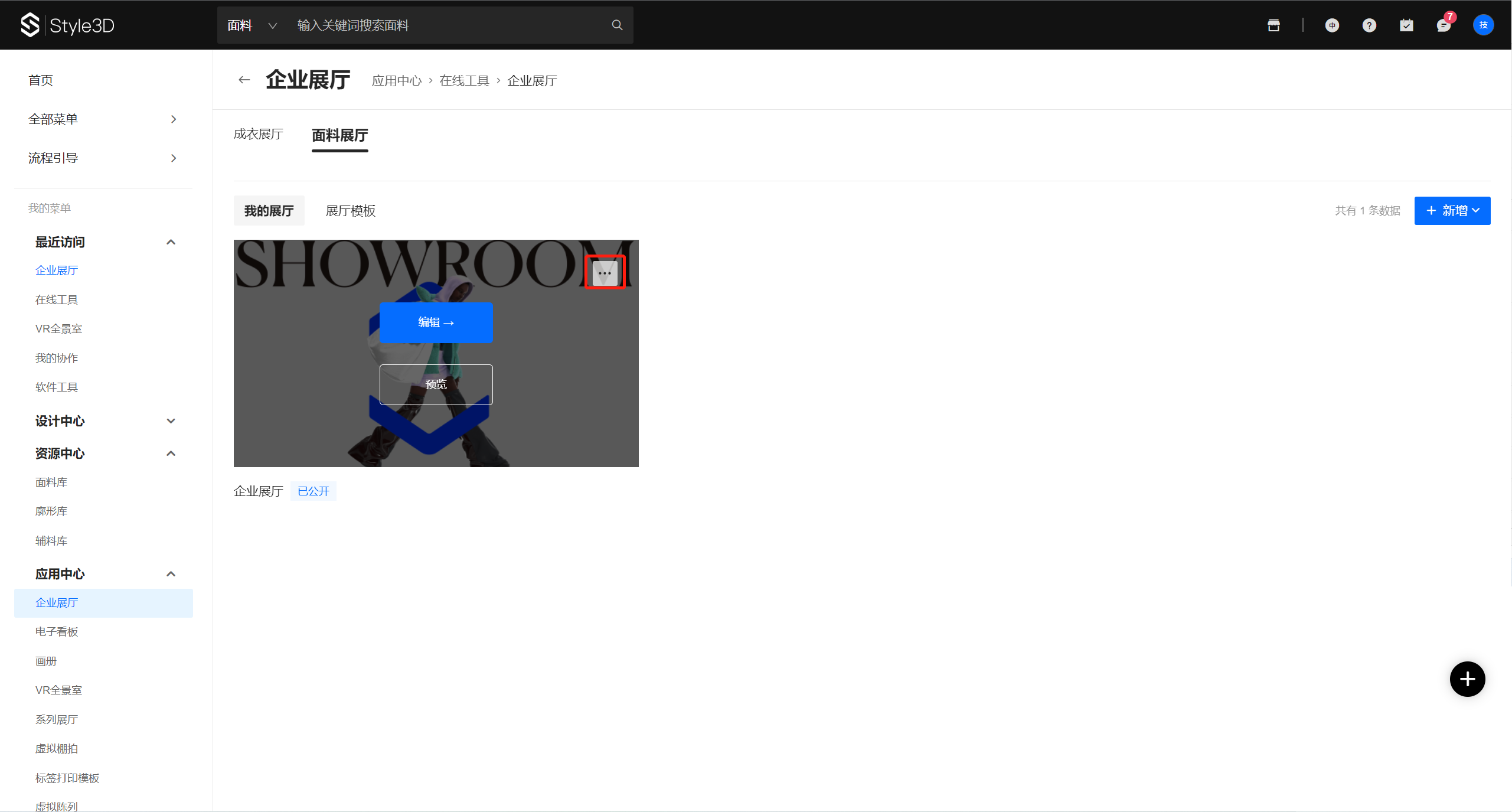Go to 首页 in the sidebar
Viewport: 1512px width, 812px height.
[x=41, y=80]
